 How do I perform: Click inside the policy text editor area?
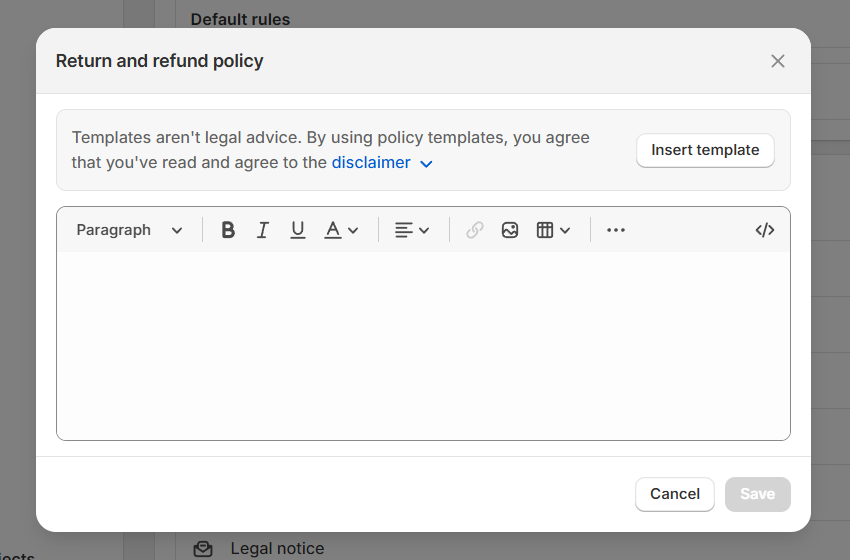(423, 345)
